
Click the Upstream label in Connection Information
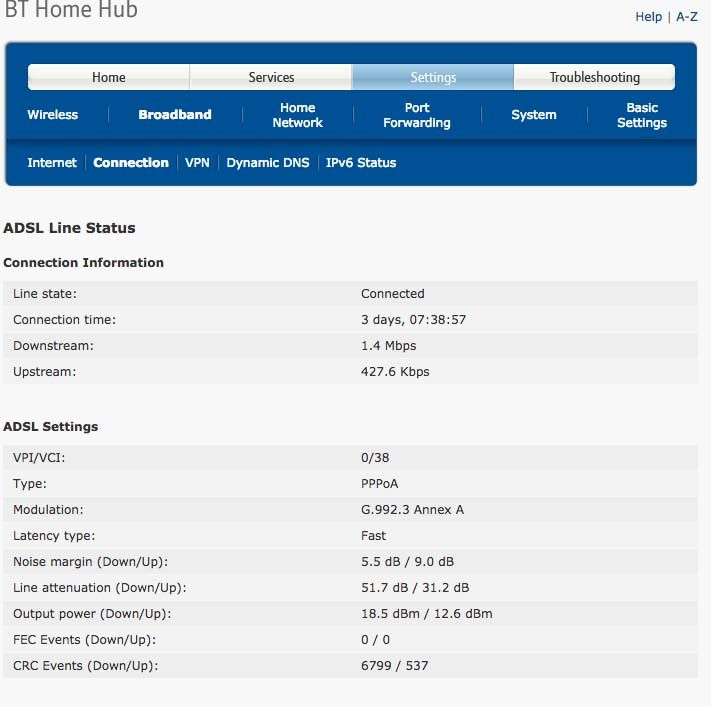tap(44, 372)
